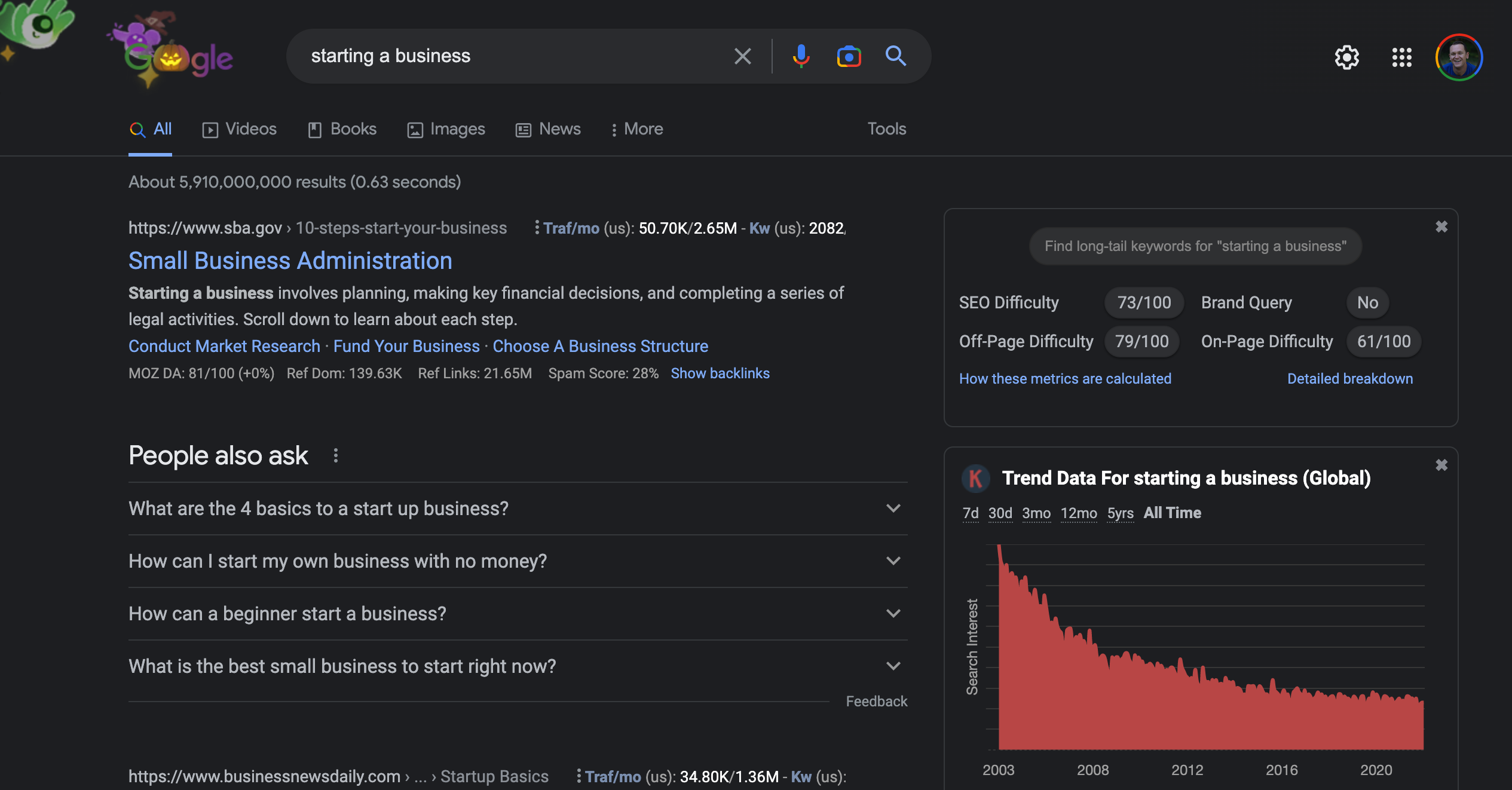This screenshot has width=1512, height=790.
Task: Expand 'start my own business with no money' question
Action: pyautogui.click(x=518, y=561)
